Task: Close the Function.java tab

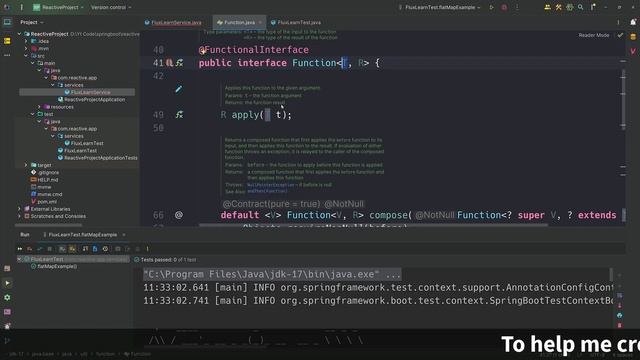Action: pyautogui.click(x=260, y=22)
